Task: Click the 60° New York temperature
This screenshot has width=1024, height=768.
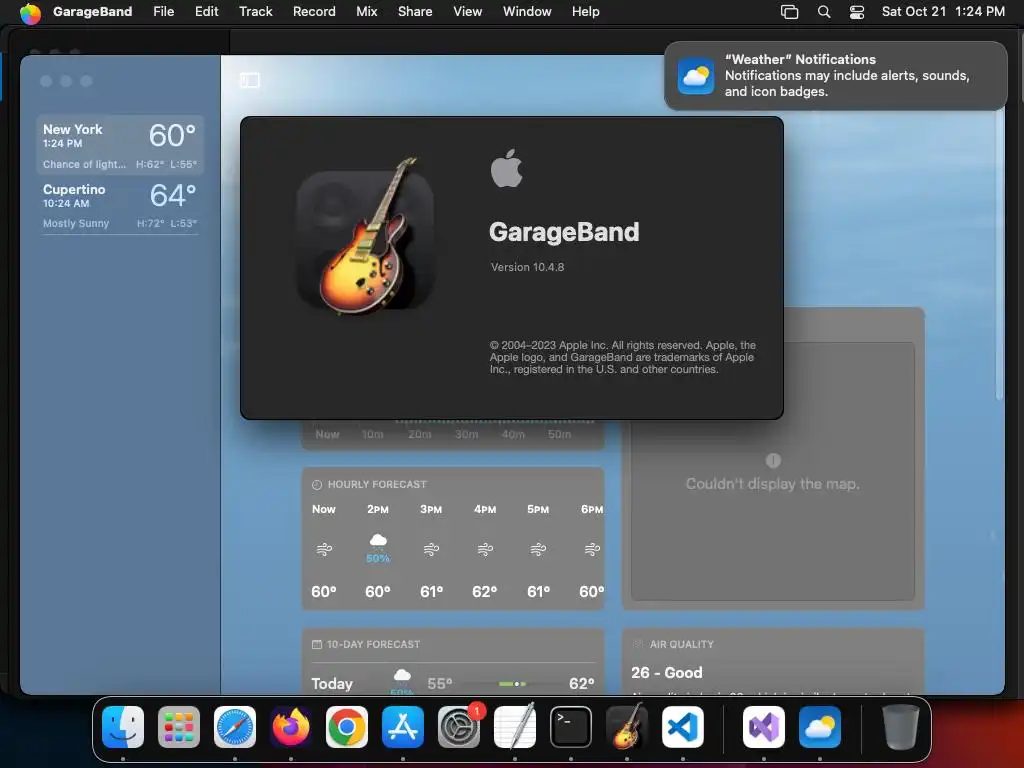Action: click(x=172, y=136)
